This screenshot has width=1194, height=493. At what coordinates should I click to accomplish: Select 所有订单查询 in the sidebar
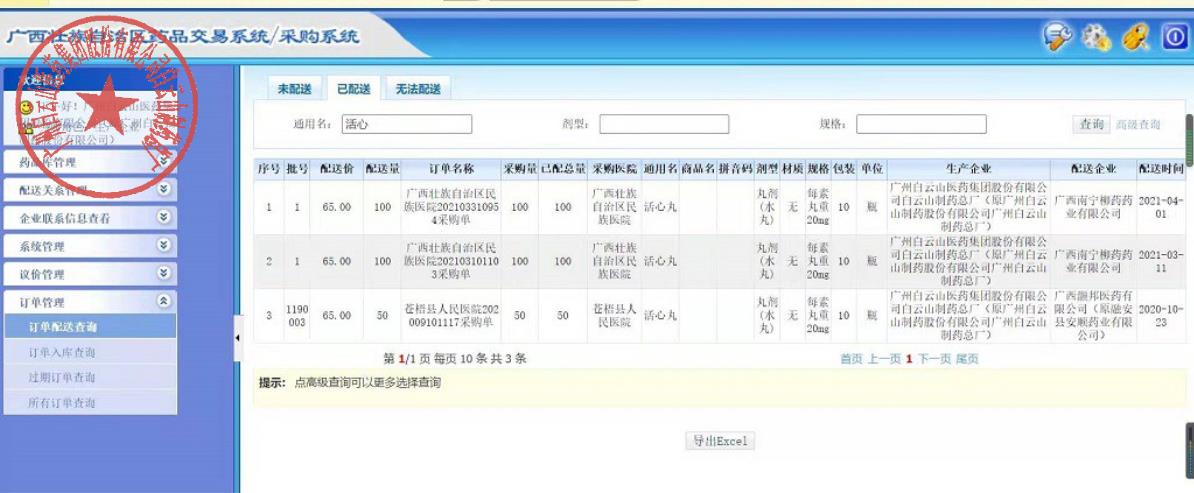[x=90, y=402]
